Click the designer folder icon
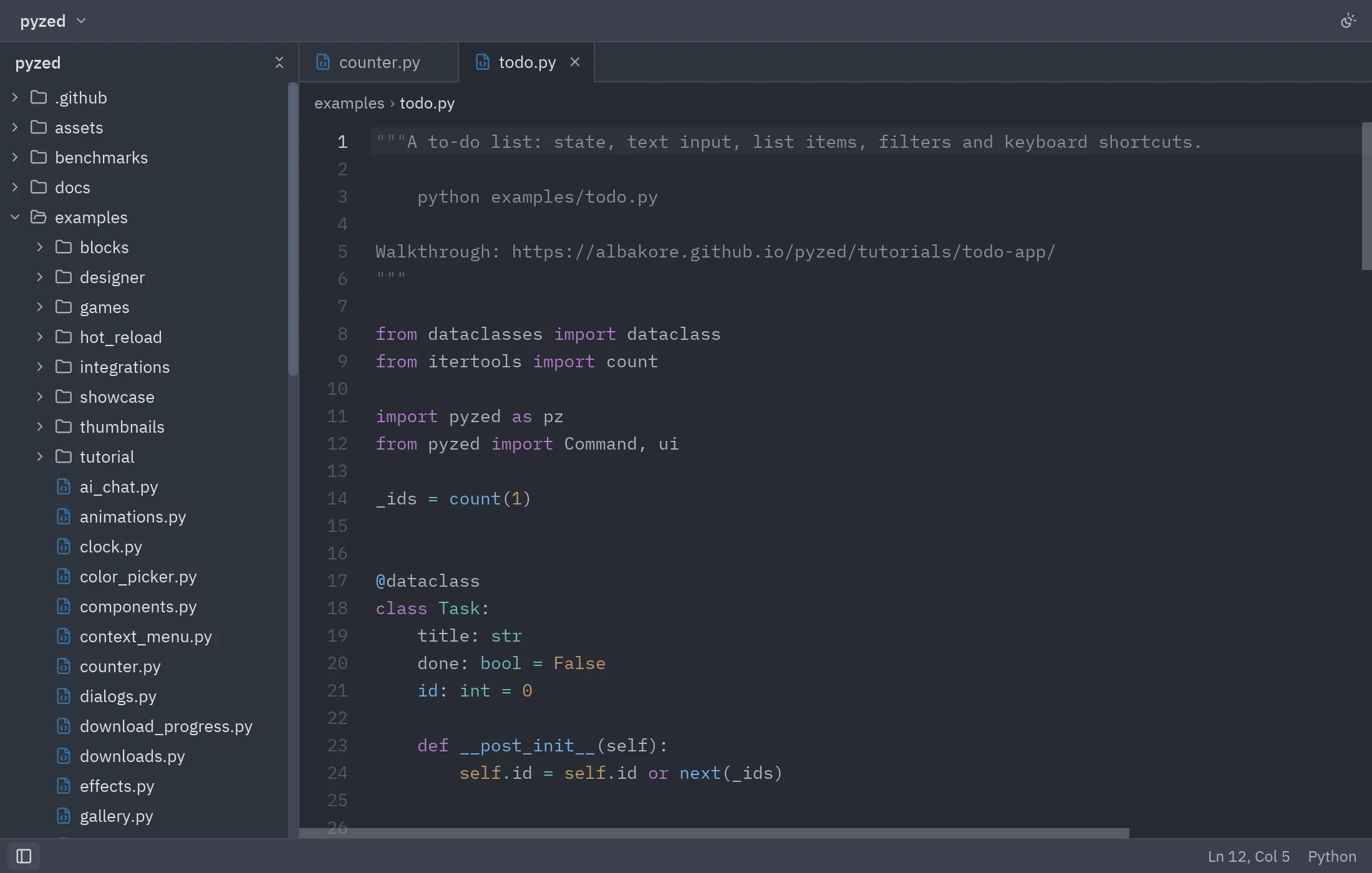Viewport: 1372px width, 873px height. click(x=64, y=277)
